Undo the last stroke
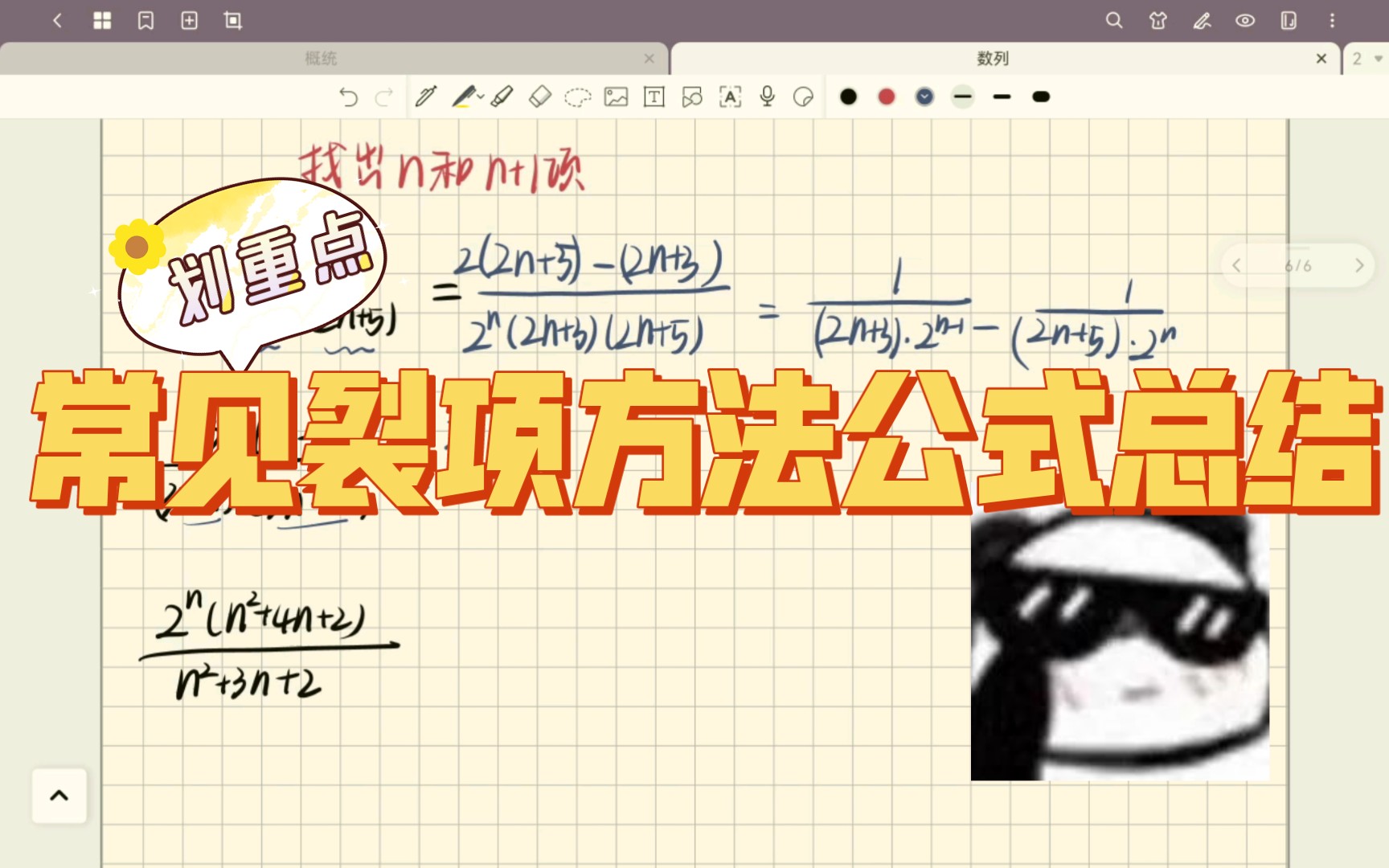 tap(348, 97)
